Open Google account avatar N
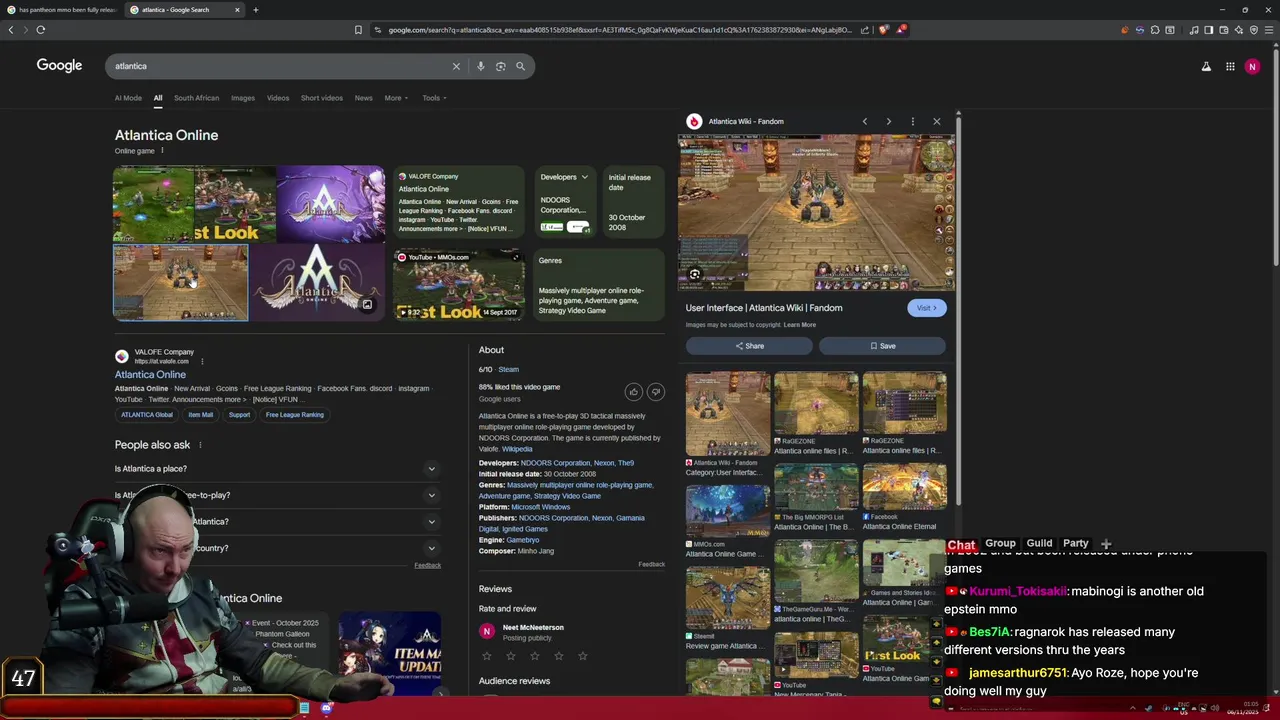Screen dimensions: 1280x720 pyautogui.click(x=1252, y=66)
